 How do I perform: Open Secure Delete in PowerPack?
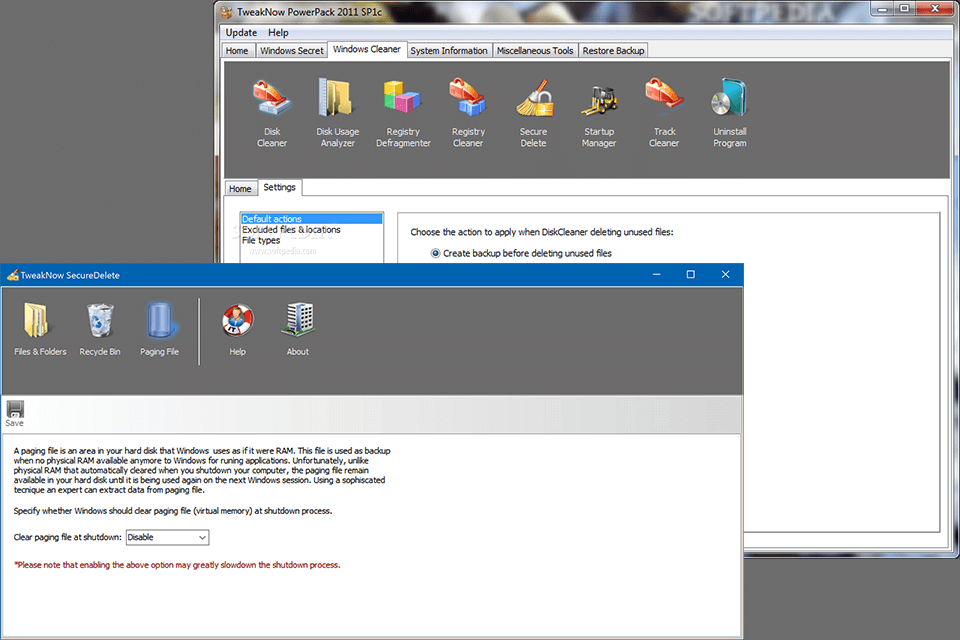coord(533,114)
